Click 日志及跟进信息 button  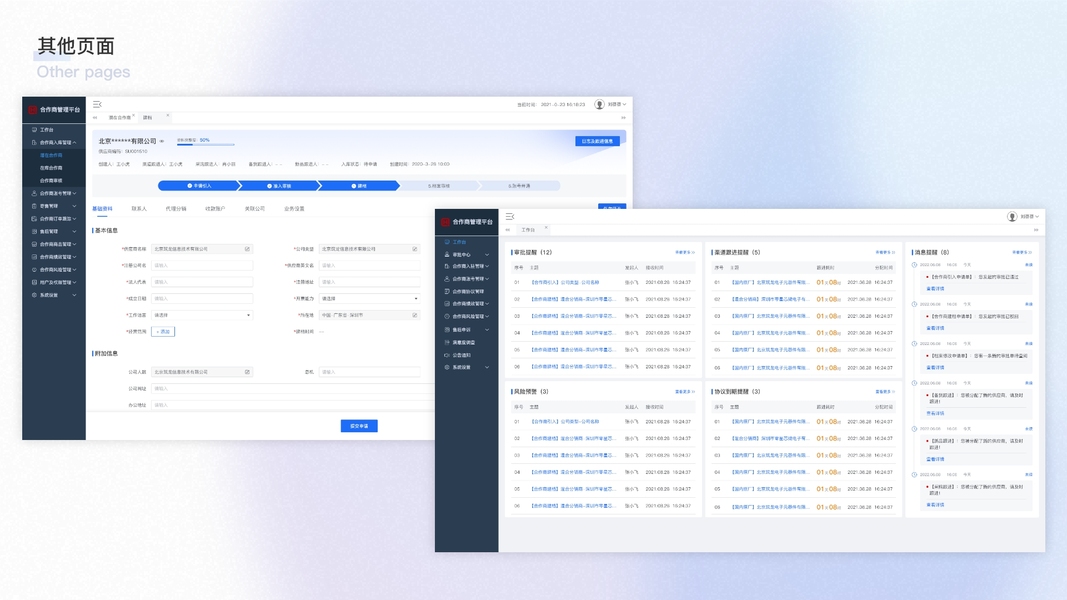click(x=597, y=141)
